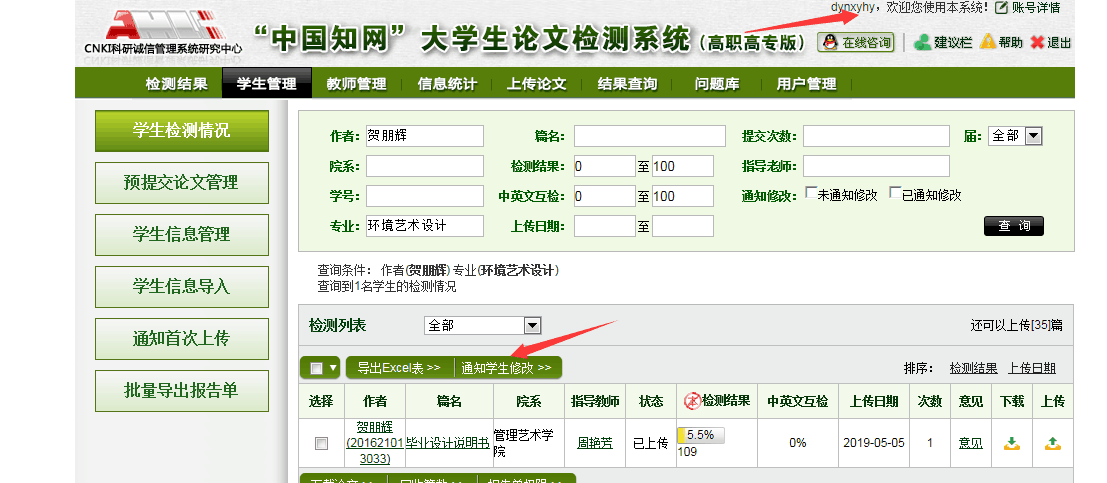Click the QQ penguin online consultation icon

tap(829, 42)
